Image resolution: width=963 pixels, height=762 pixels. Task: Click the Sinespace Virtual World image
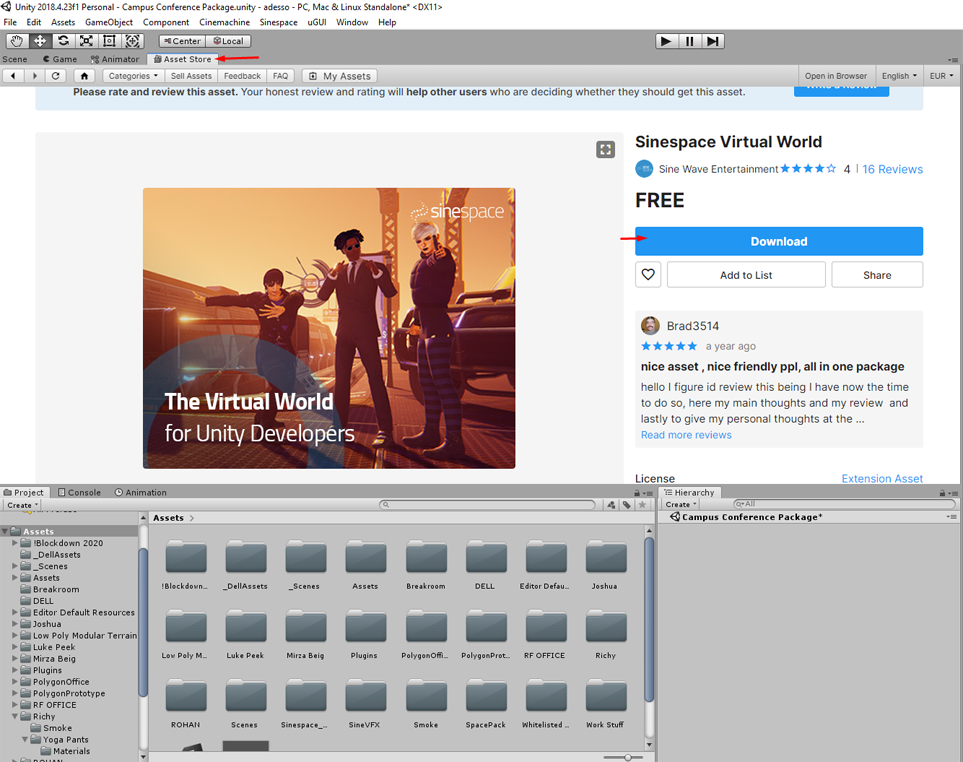pyautogui.click(x=329, y=328)
